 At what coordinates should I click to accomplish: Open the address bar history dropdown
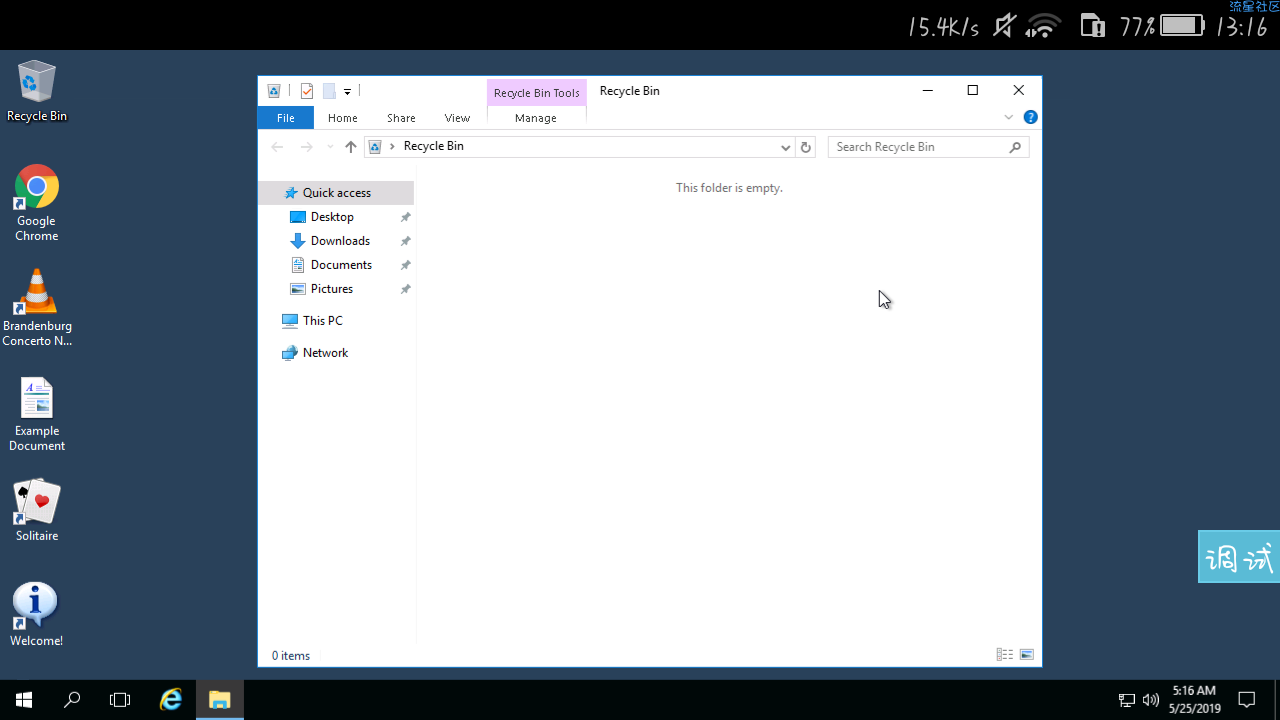[x=785, y=147]
